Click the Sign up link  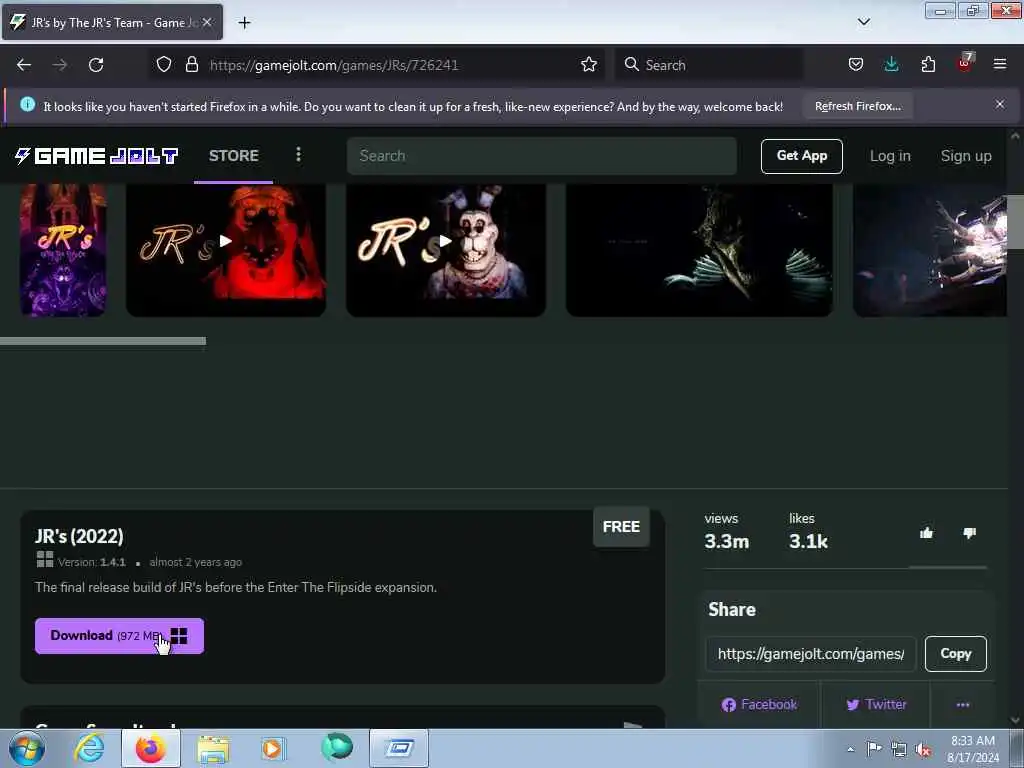pos(965,156)
